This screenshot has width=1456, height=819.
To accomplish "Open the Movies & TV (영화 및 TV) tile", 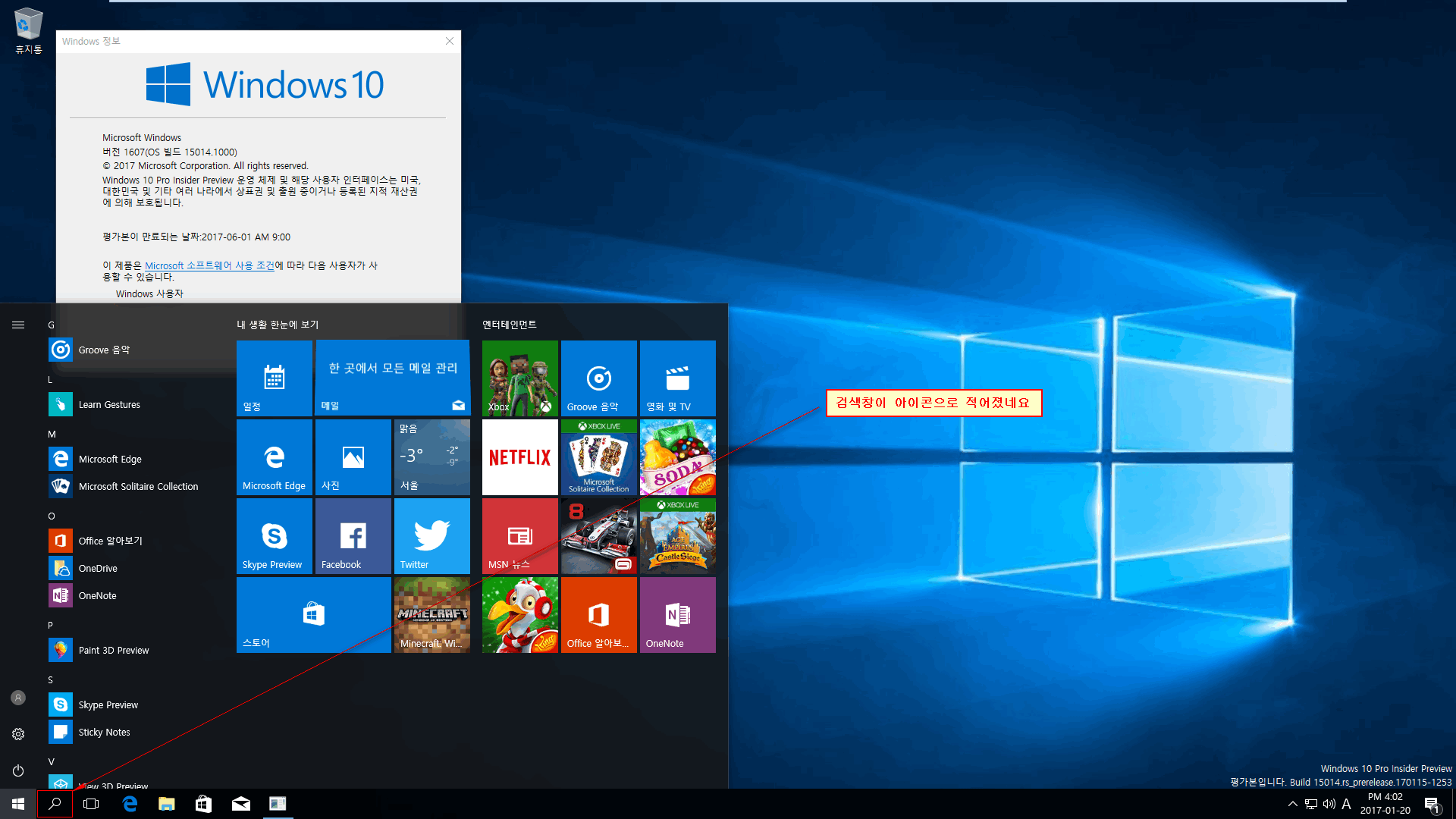I will point(678,378).
